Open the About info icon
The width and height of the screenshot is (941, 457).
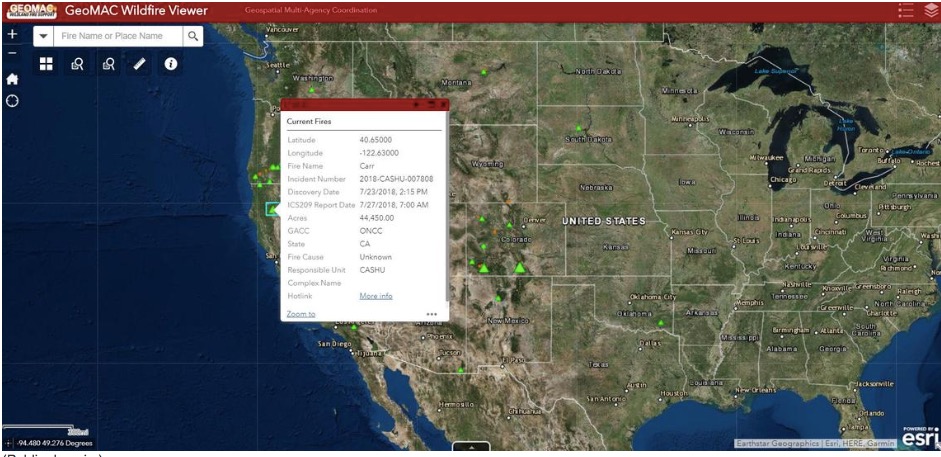pos(170,64)
